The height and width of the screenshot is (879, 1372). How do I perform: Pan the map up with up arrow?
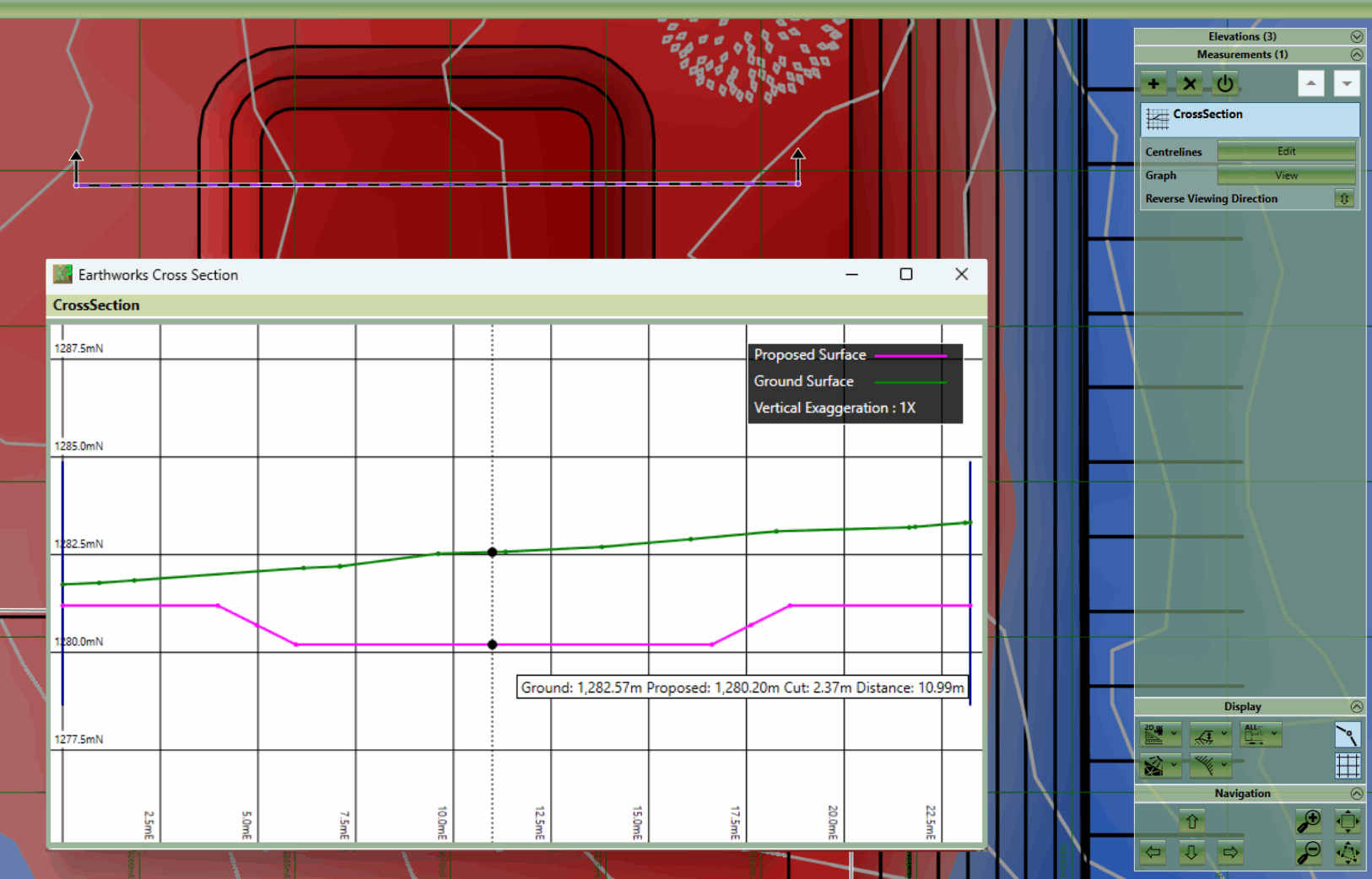1191,821
